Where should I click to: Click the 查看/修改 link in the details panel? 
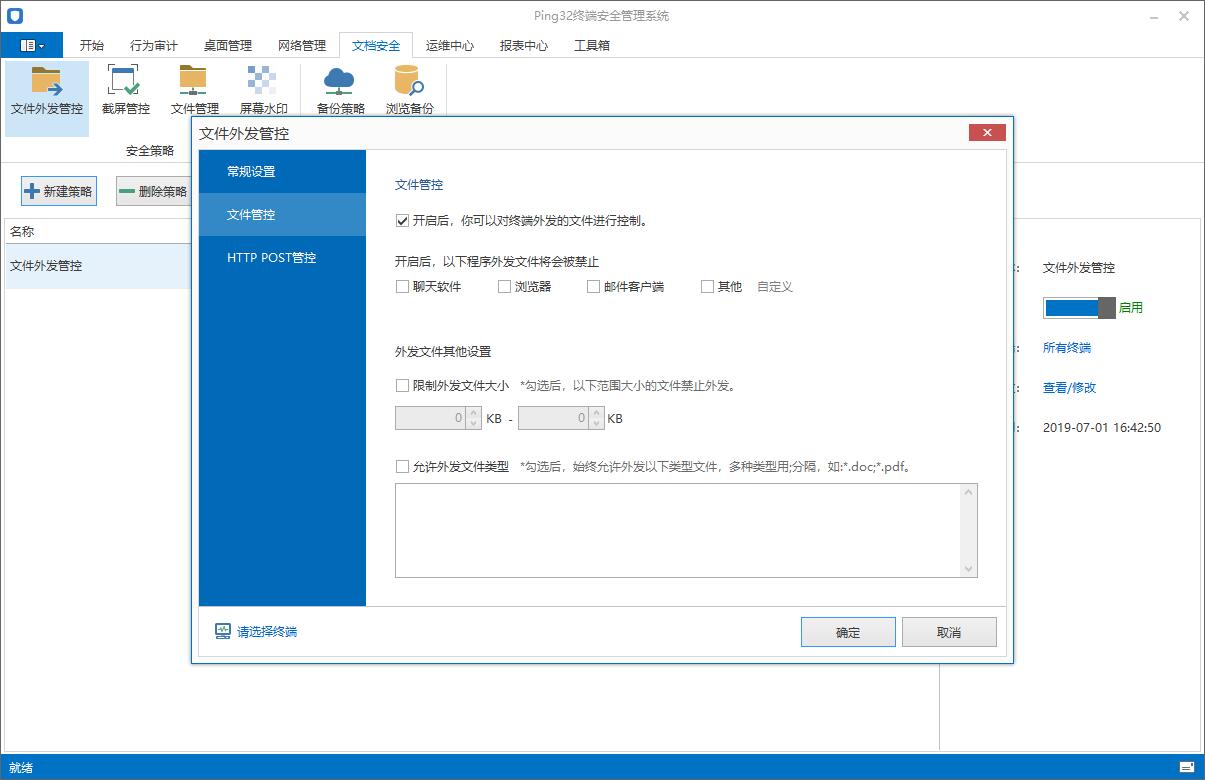click(x=1070, y=388)
